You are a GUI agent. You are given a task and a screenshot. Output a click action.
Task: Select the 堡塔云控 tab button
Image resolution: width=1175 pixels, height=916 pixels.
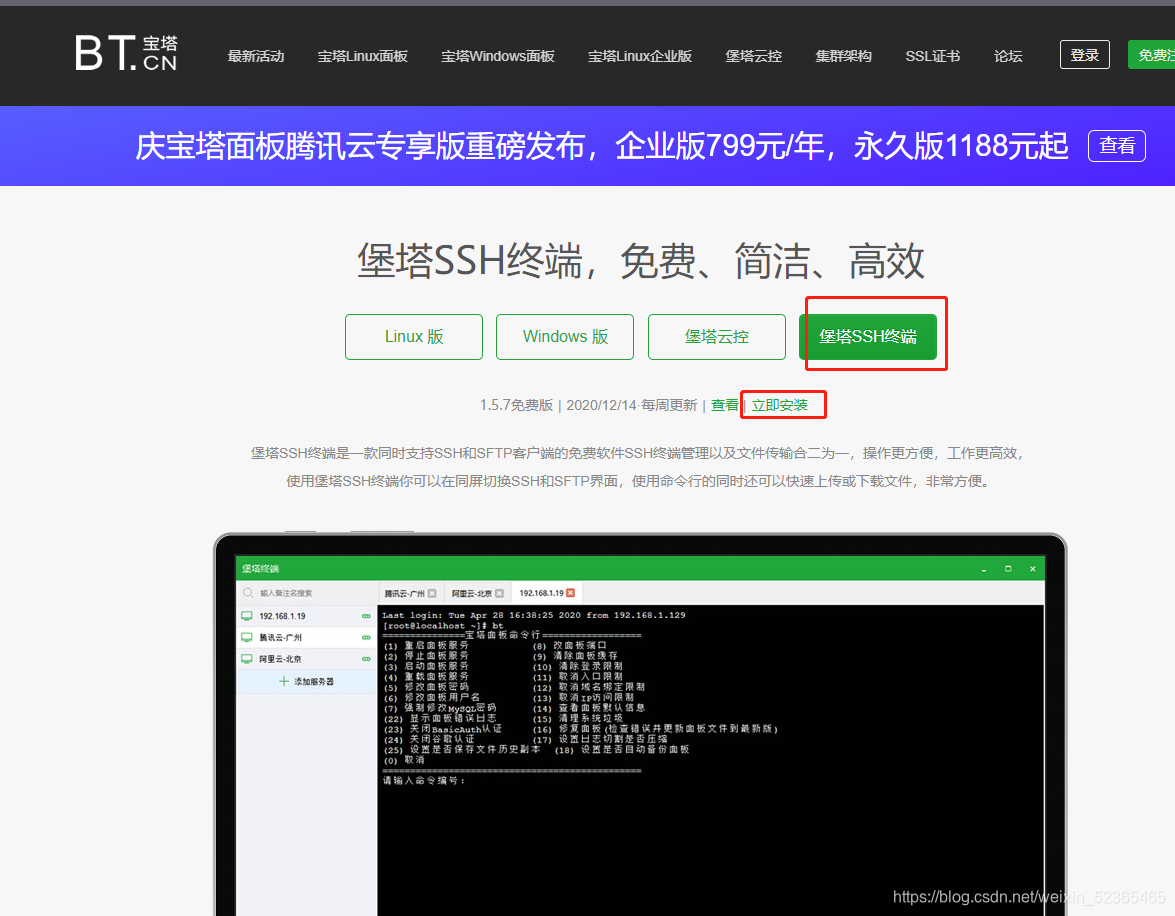716,337
